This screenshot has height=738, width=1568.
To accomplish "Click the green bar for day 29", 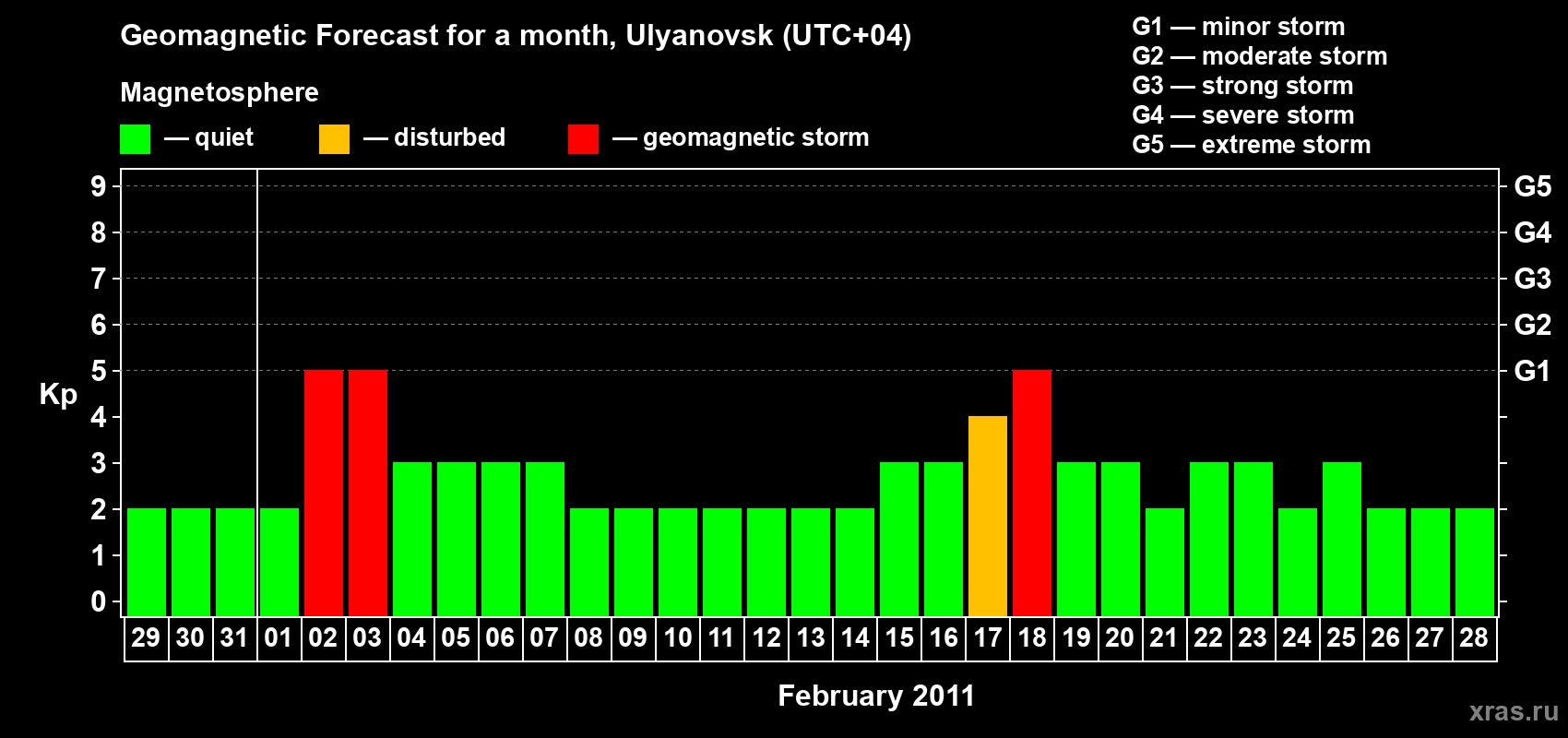I will click(x=147, y=562).
